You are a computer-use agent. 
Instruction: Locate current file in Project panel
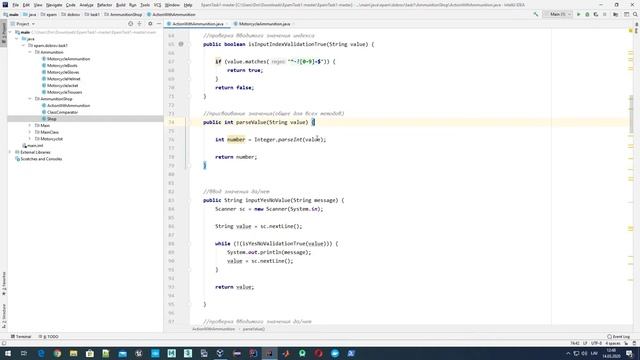coord(131,24)
